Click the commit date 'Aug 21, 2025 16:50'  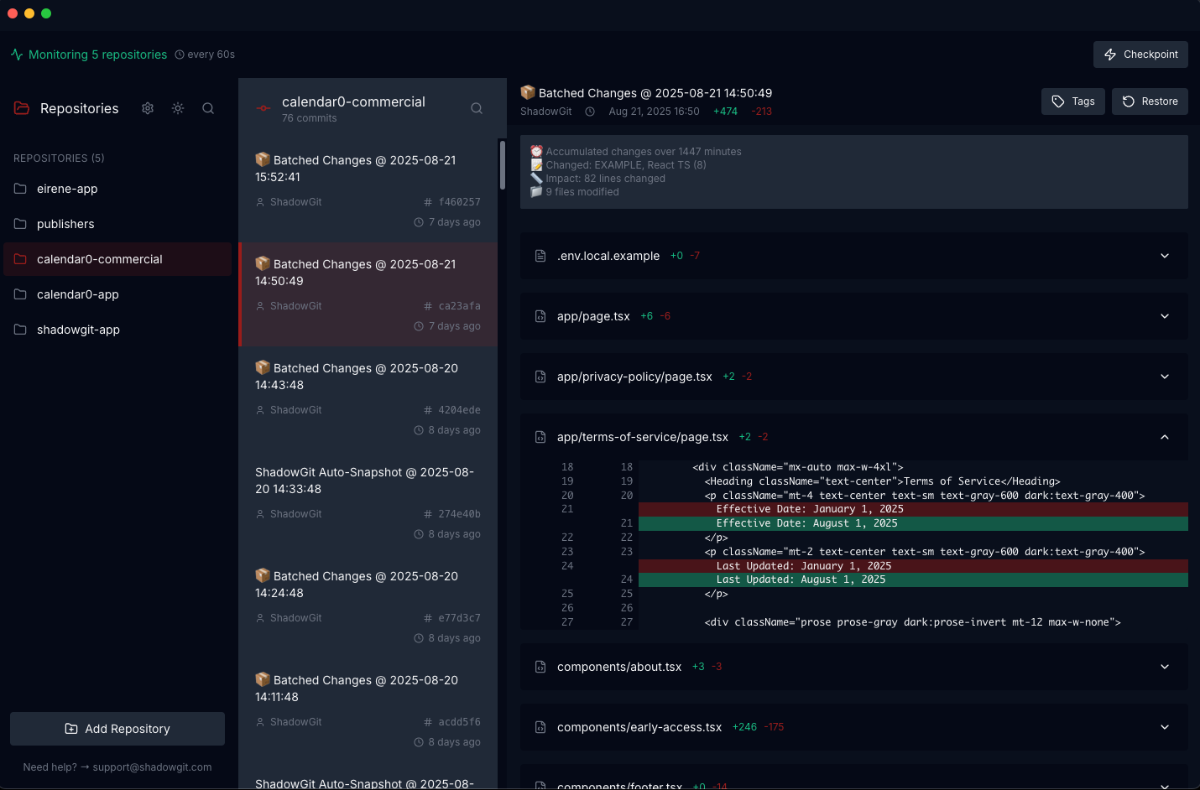(654, 111)
